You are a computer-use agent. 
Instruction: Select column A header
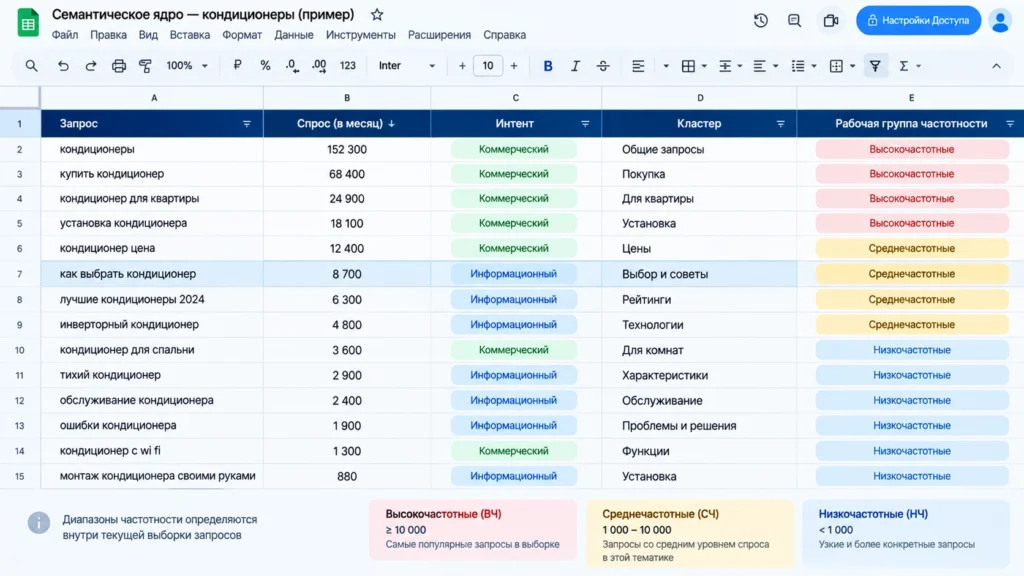pos(152,98)
